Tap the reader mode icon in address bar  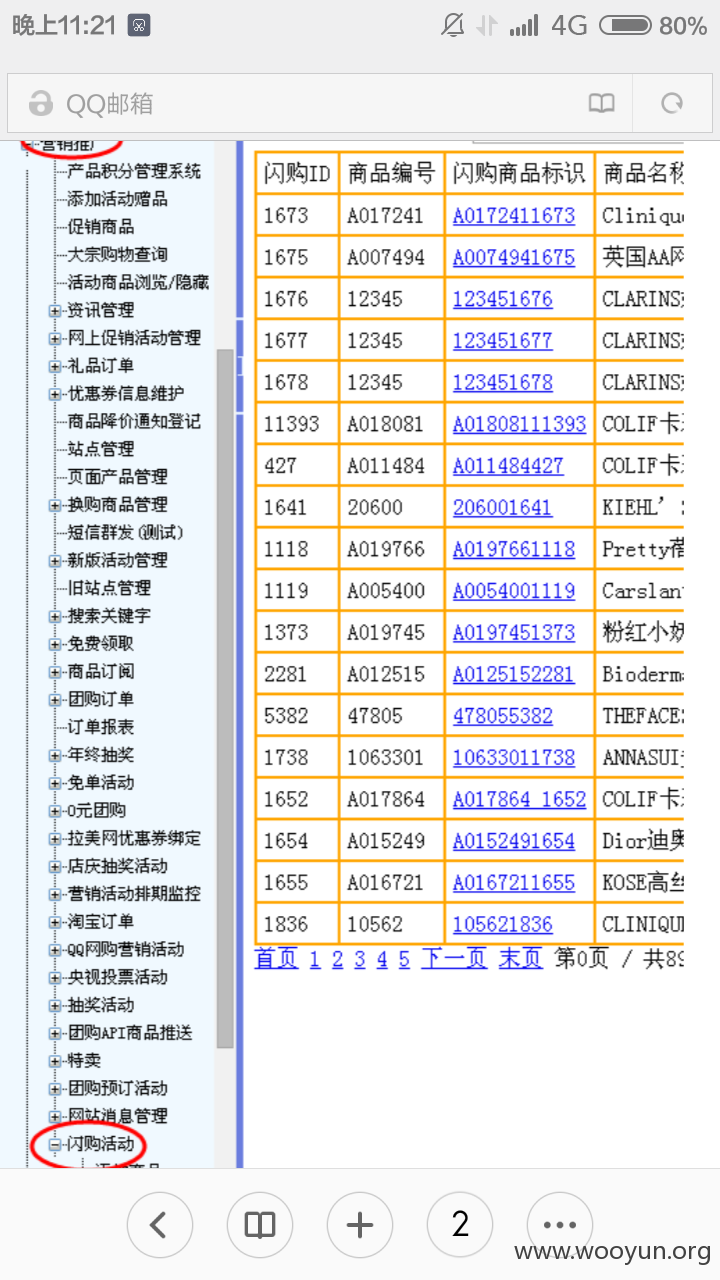pyautogui.click(x=601, y=103)
